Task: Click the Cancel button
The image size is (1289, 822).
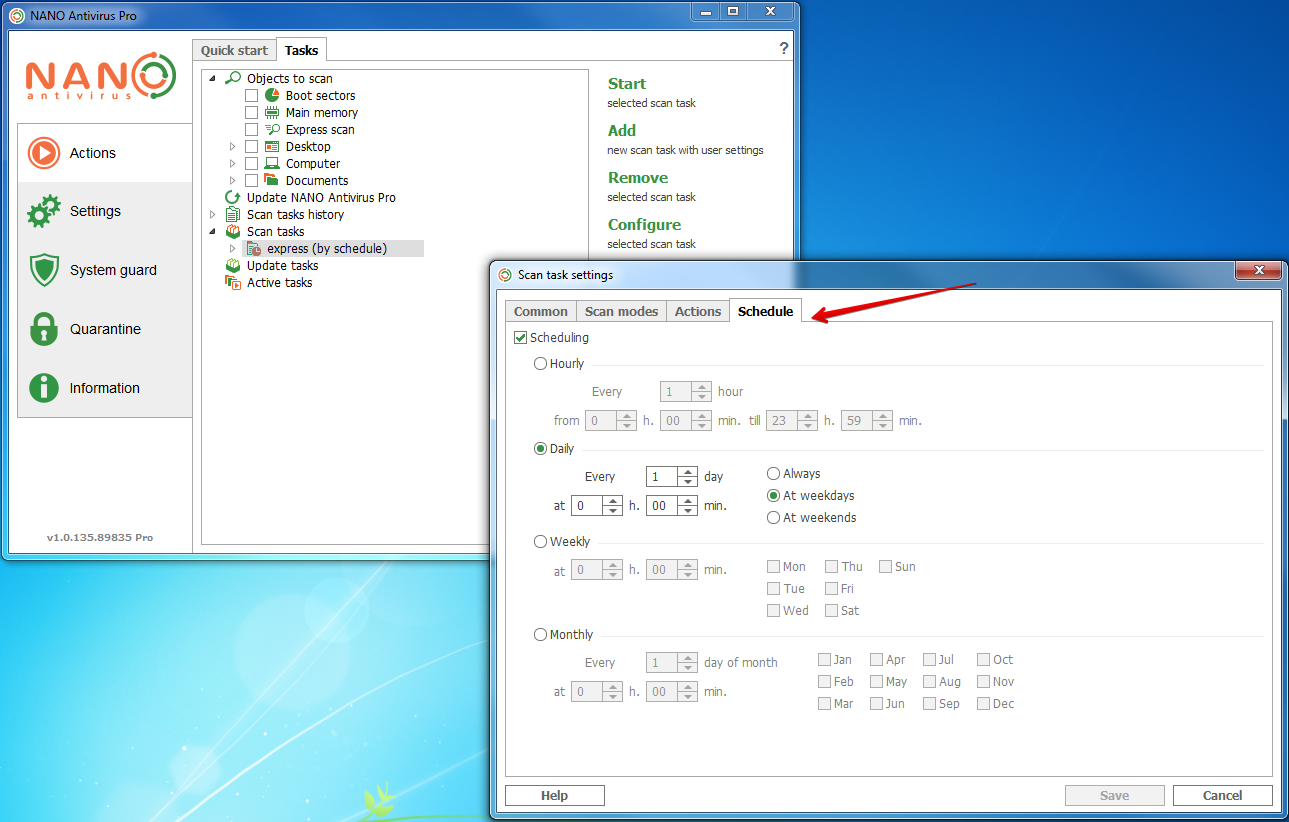Action: [1222, 796]
